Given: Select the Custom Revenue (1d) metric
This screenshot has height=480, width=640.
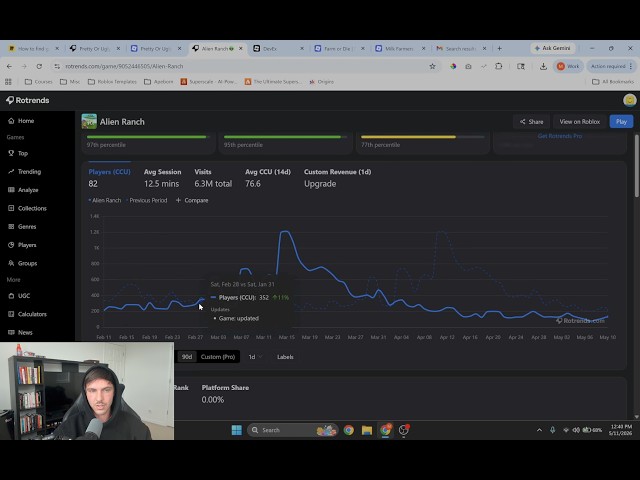Looking at the screenshot, I should tap(338, 178).
